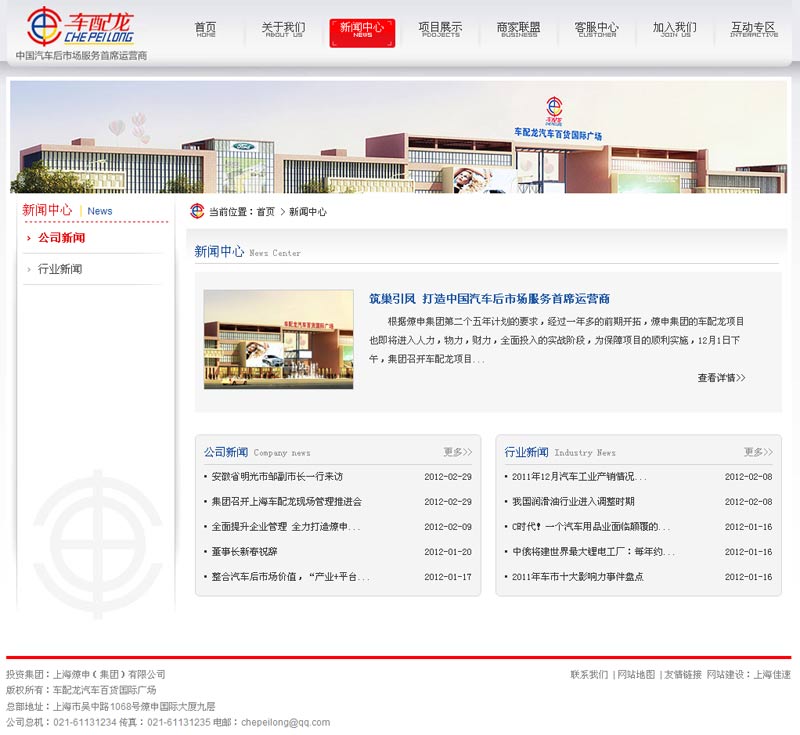Open article 我国润滑油行业进入调整时期
The width and height of the screenshot is (800, 735).
573,501
